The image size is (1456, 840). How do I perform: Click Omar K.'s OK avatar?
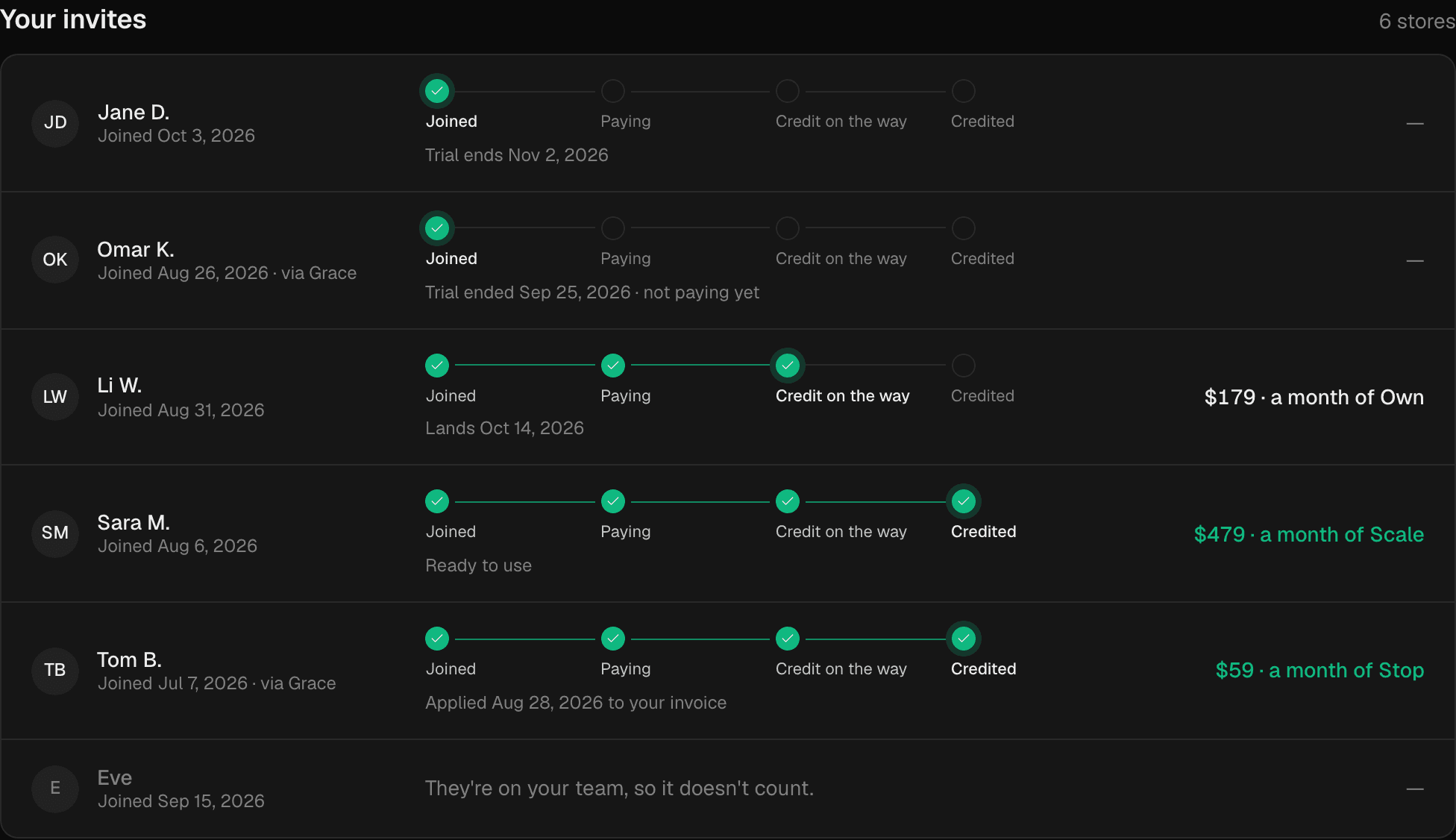coord(55,260)
